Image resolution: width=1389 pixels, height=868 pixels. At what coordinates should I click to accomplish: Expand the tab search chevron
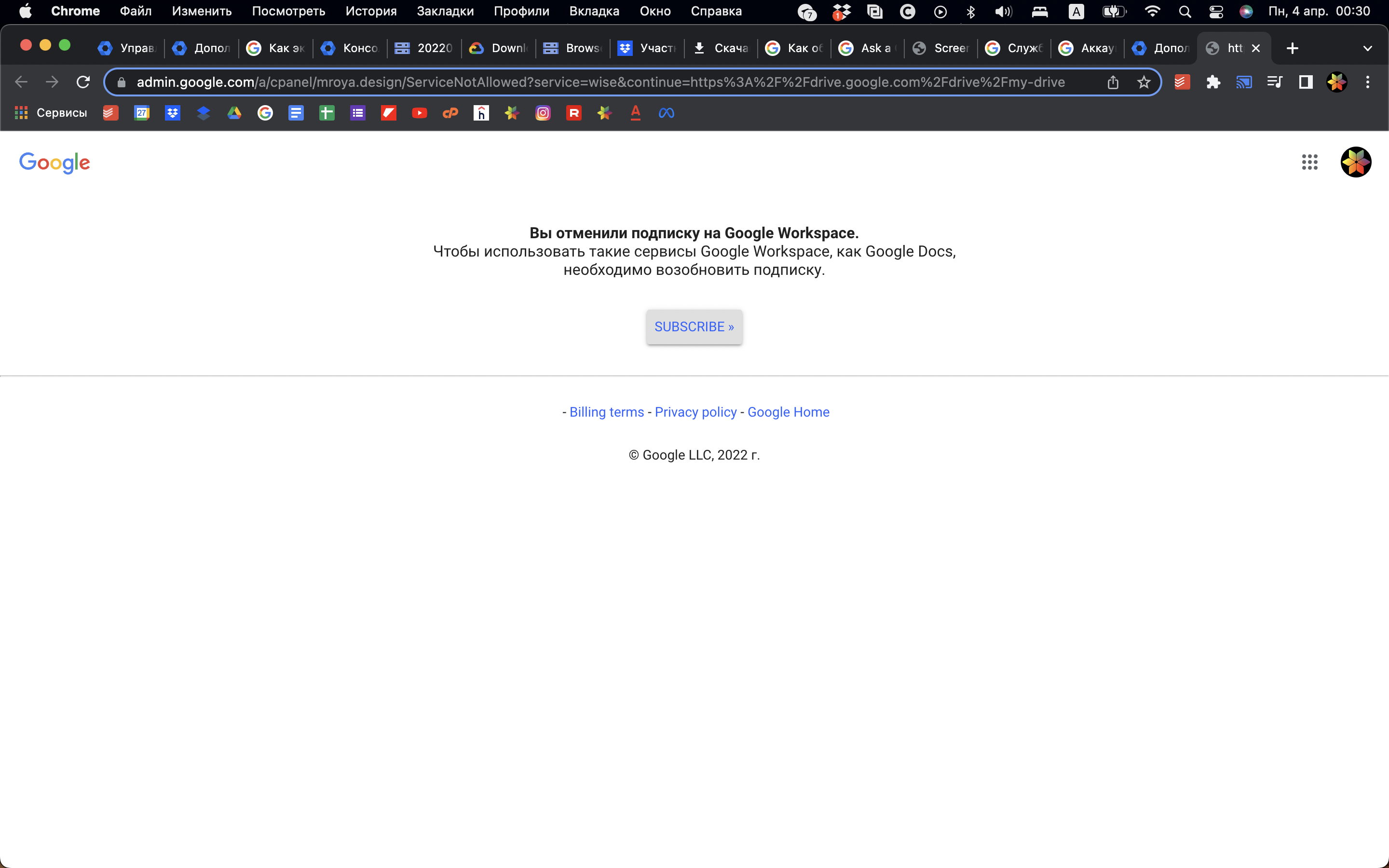click(x=1367, y=48)
